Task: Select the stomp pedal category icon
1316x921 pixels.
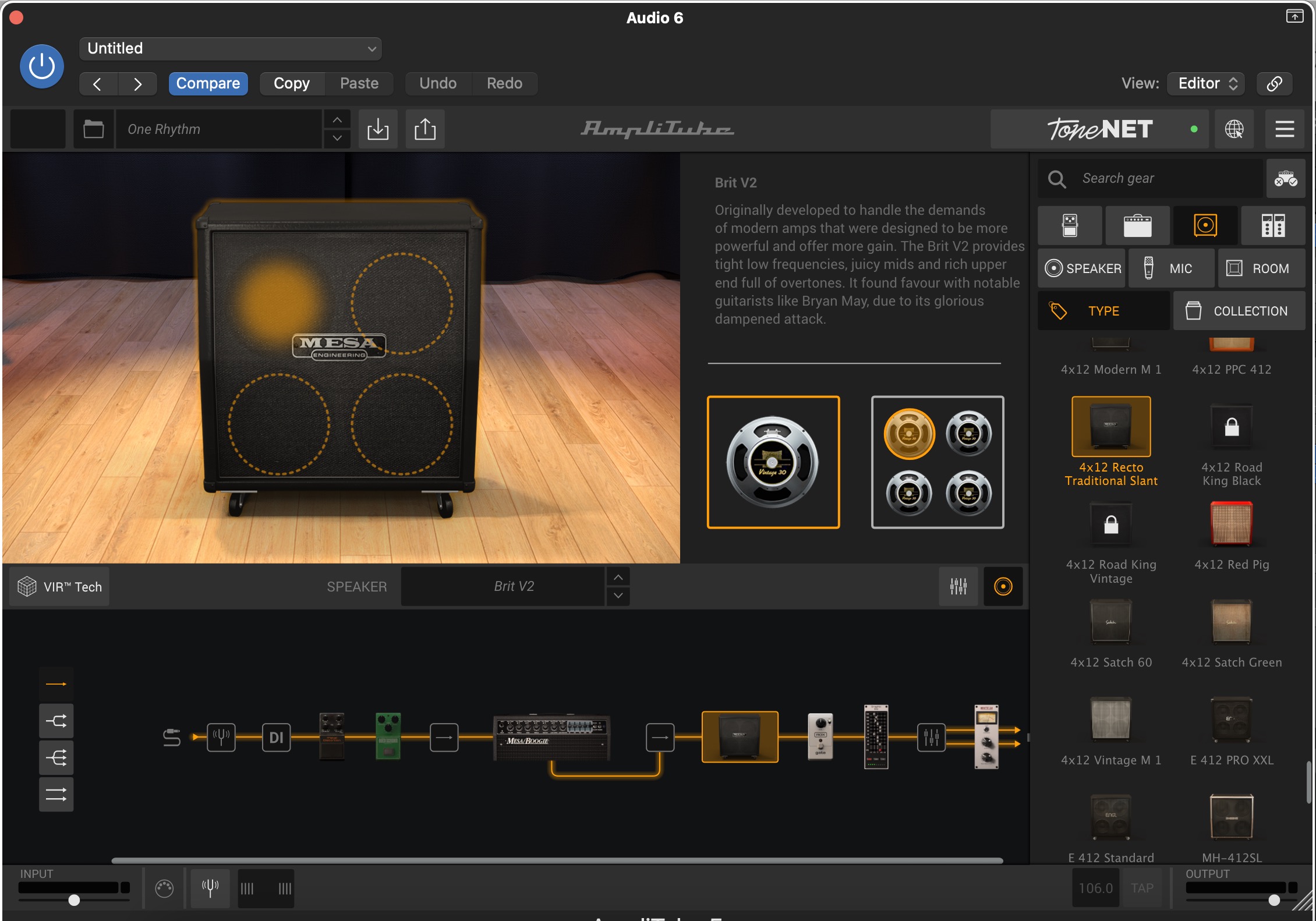Action: click(1070, 225)
